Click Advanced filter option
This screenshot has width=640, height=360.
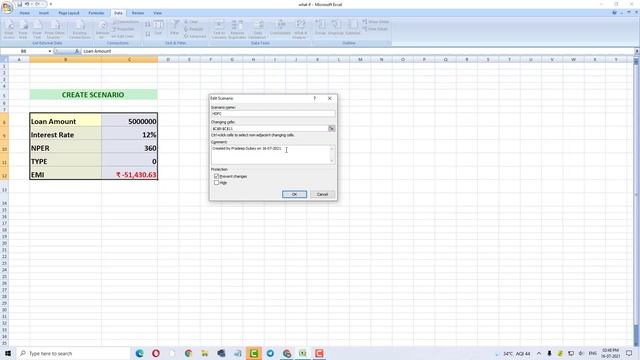tap(195, 36)
